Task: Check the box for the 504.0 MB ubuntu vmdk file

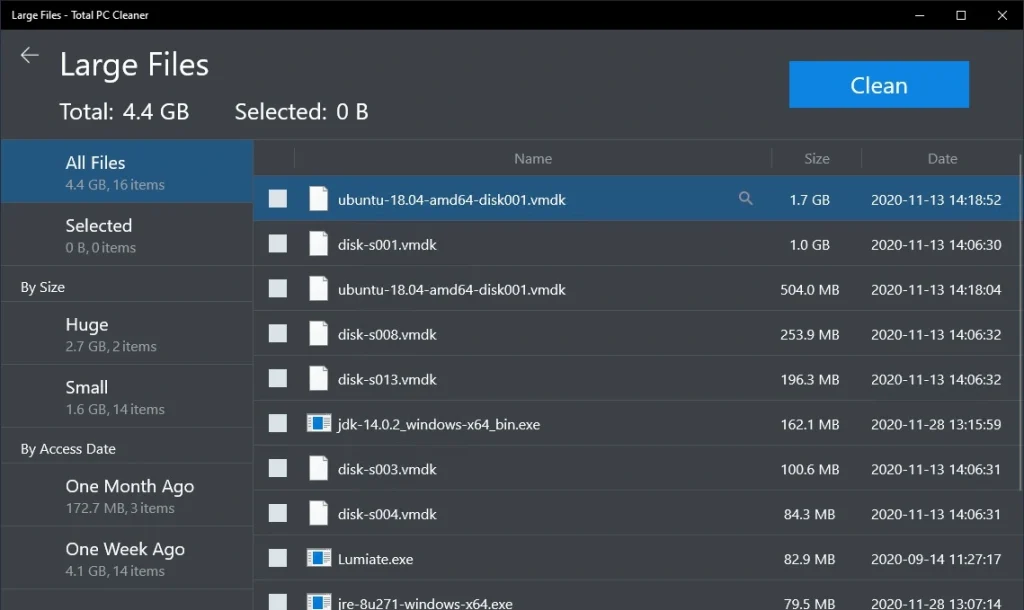Action: tap(278, 289)
